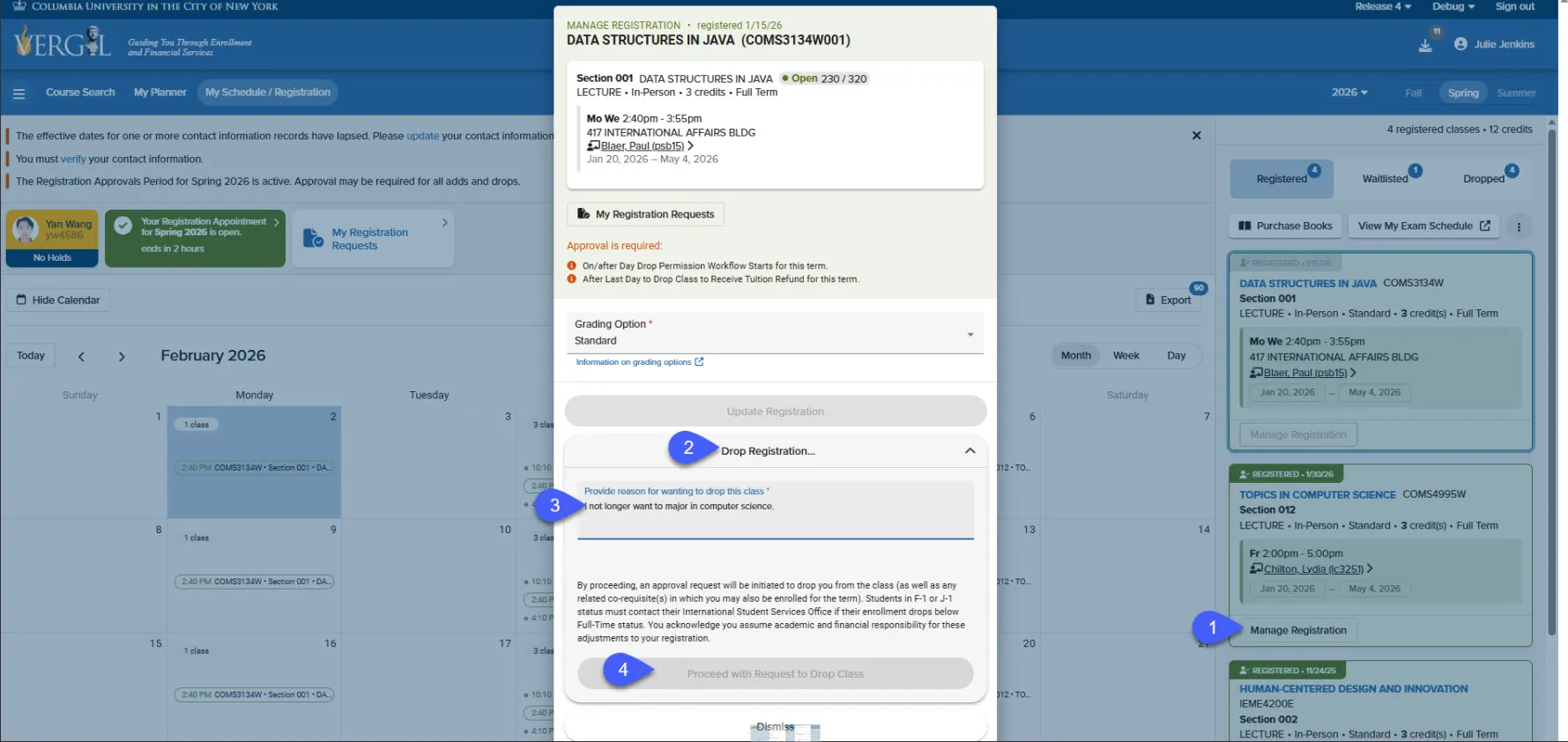Select My Schedule / Registration tab

pyautogui.click(x=267, y=93)
